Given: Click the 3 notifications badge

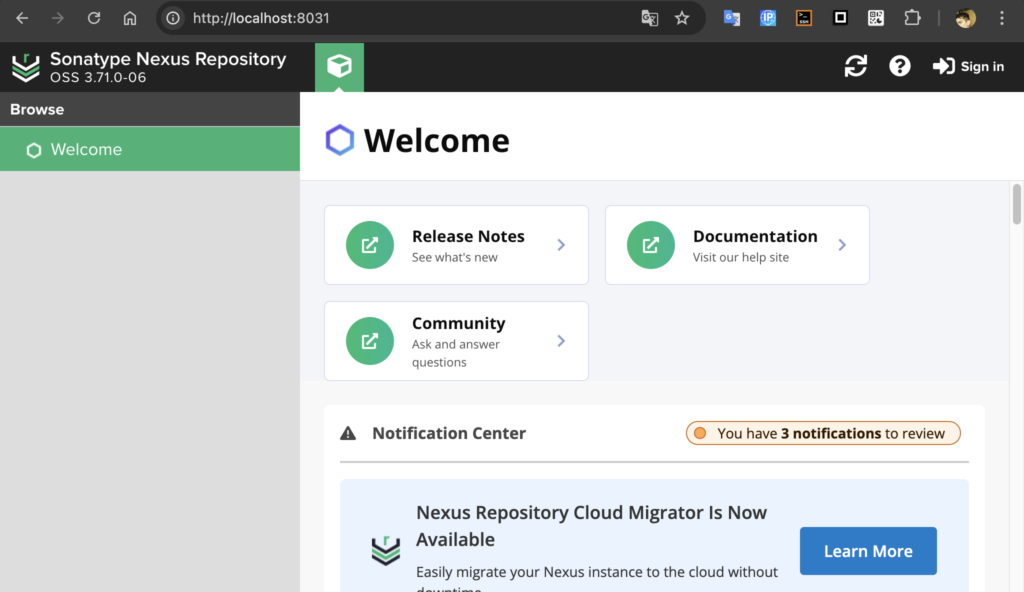Looking at the screenshot, I should 823,433.
